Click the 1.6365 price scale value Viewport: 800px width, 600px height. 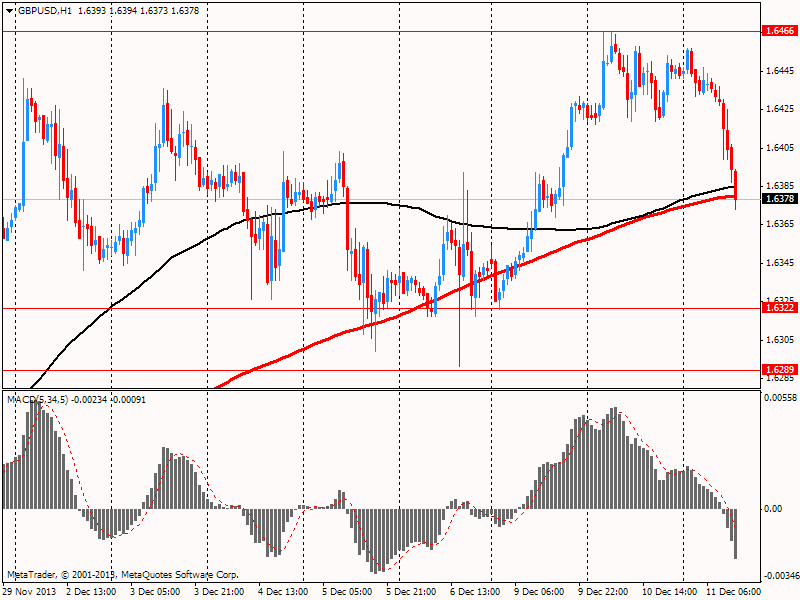click(780, 223)
